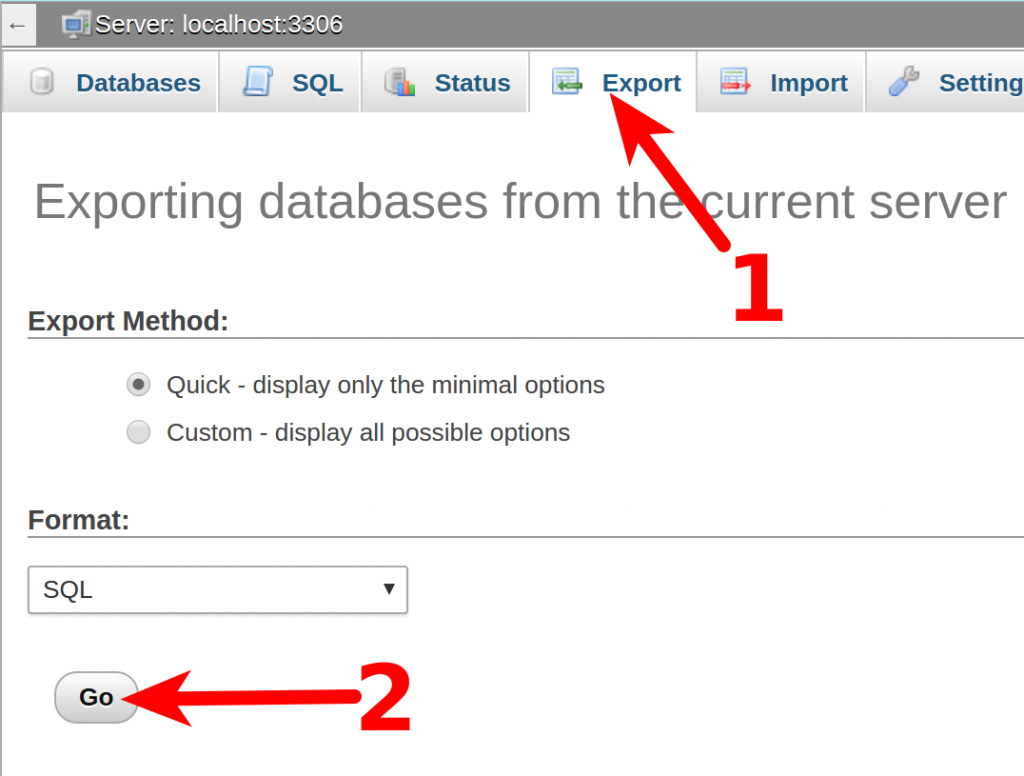Click the Server: localhost:3306 breadcrumb text
Screen dimensions: 1024x776
point(218,24)
